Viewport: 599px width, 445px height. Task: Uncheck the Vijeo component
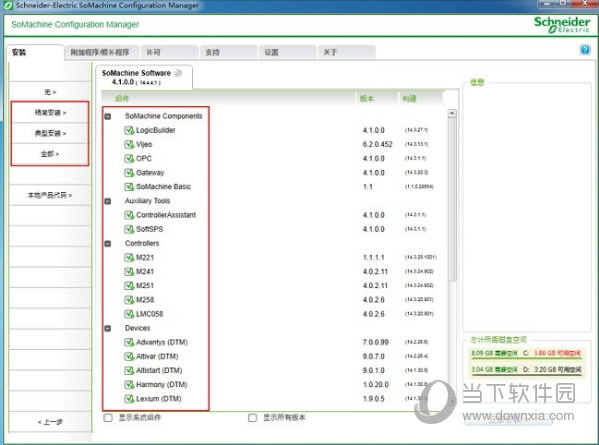[129, 144]
